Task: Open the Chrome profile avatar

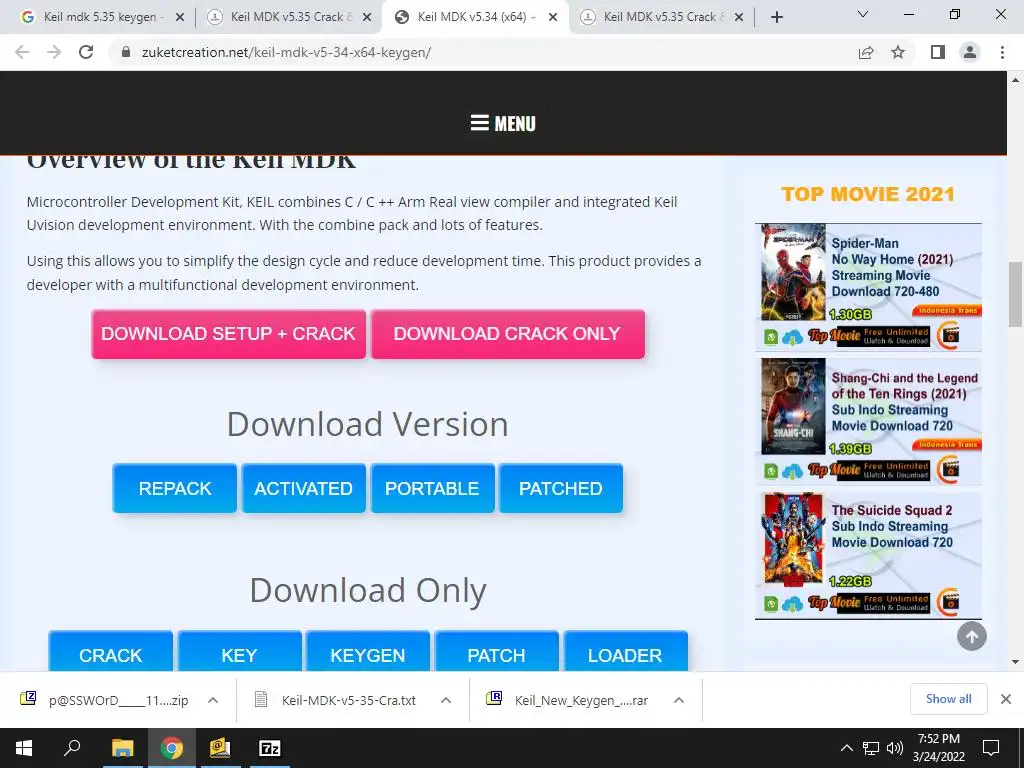Action: tap(970, 52)
